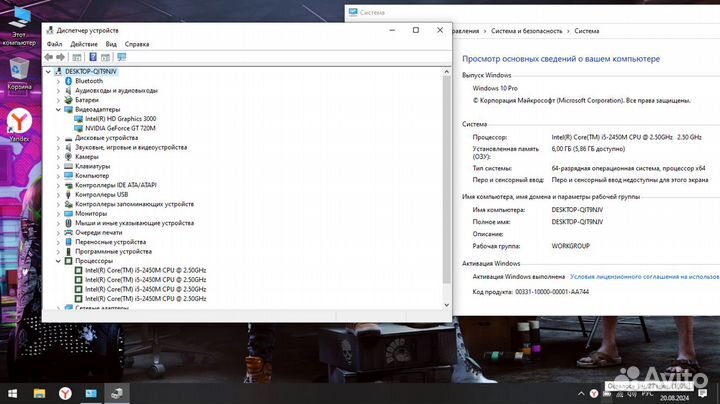Expand the Bluetooth category

[58, 81]
